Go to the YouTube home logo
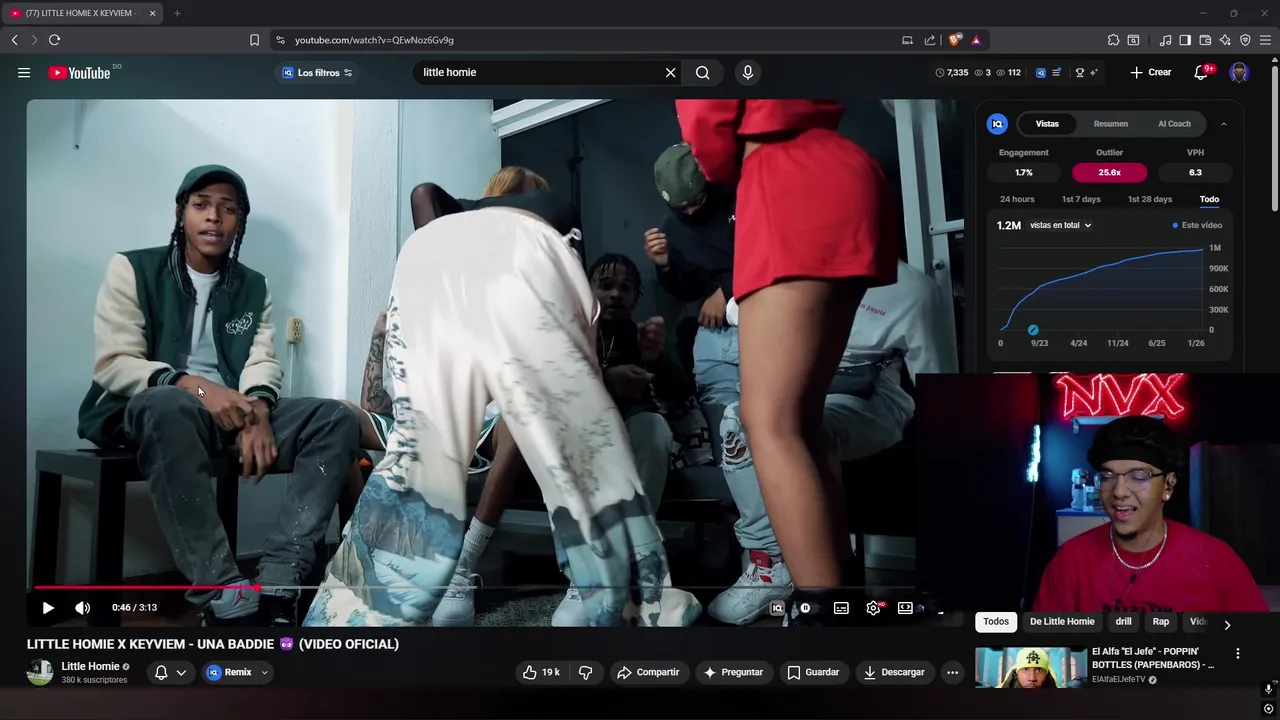Screen dimensions: 1280x720 (x=79, y=73)
